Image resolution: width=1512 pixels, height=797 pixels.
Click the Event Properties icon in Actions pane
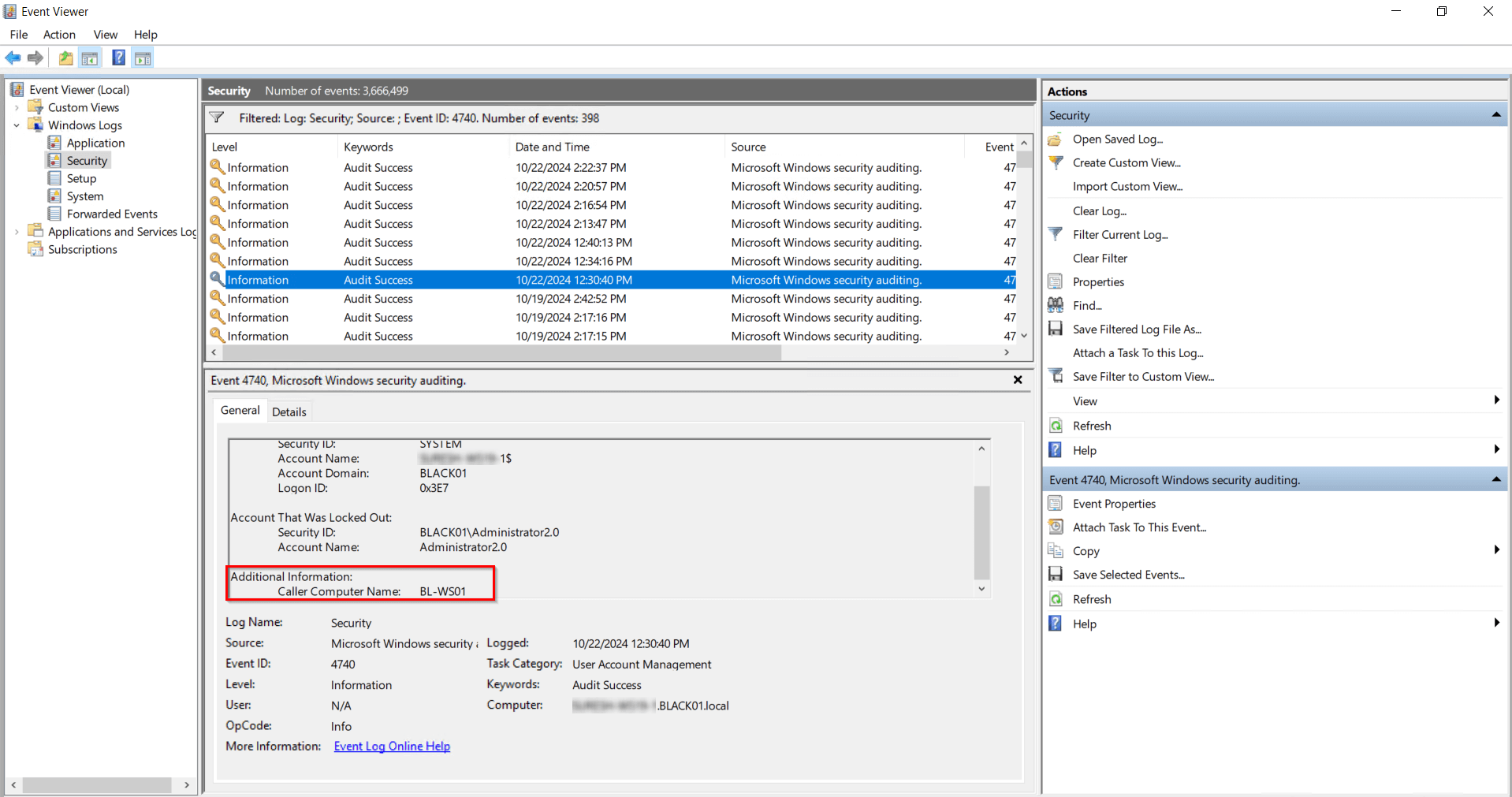click(x=1056, y=503)
